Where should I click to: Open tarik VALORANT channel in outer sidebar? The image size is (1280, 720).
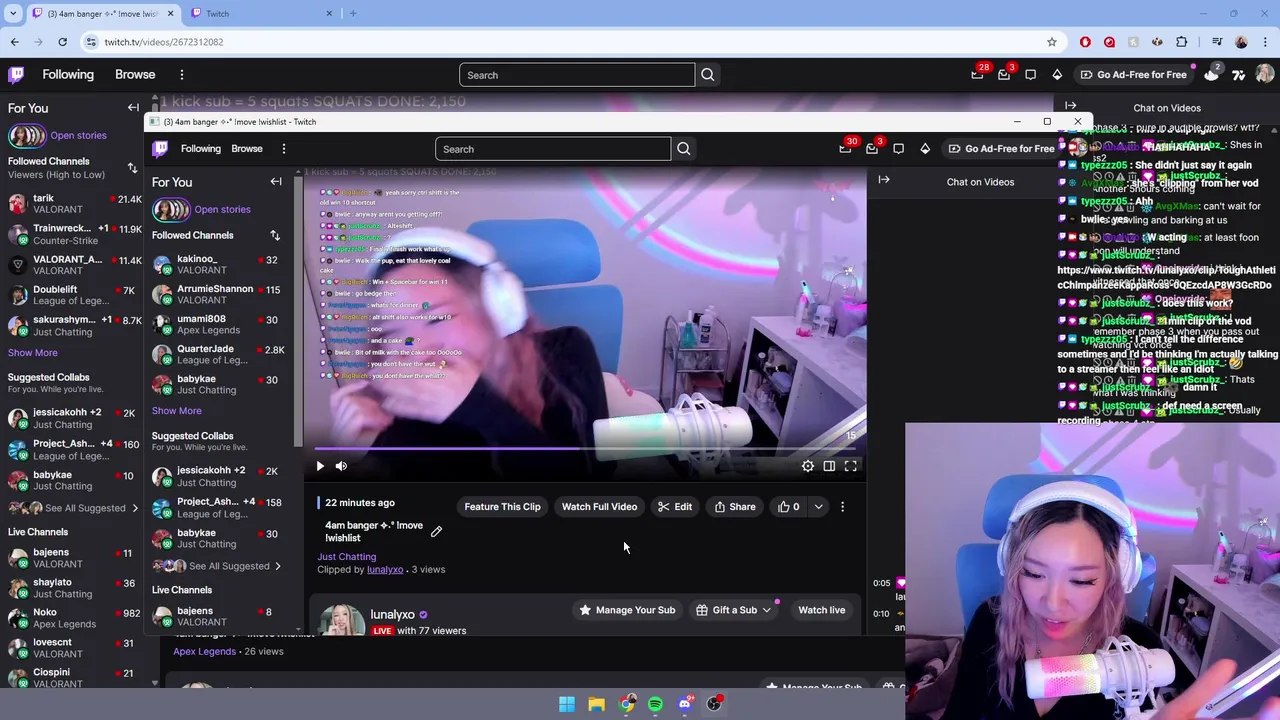75,204
